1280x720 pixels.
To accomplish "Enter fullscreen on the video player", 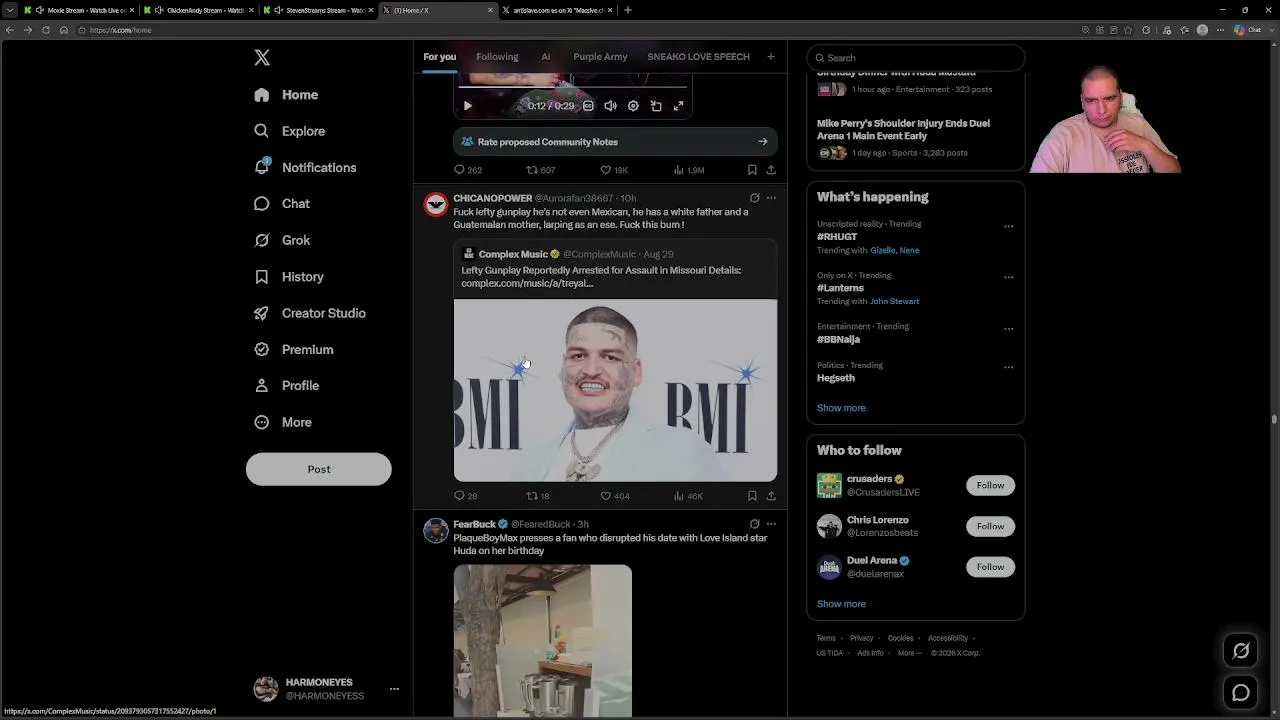I will (x=678, y=106).
